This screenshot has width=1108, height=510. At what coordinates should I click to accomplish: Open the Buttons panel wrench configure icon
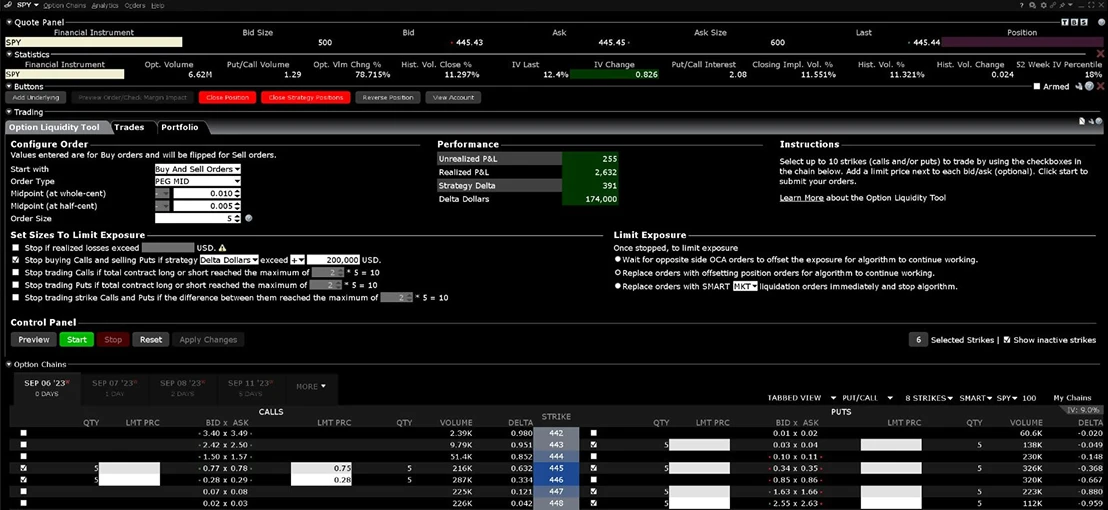point(1079,86)
